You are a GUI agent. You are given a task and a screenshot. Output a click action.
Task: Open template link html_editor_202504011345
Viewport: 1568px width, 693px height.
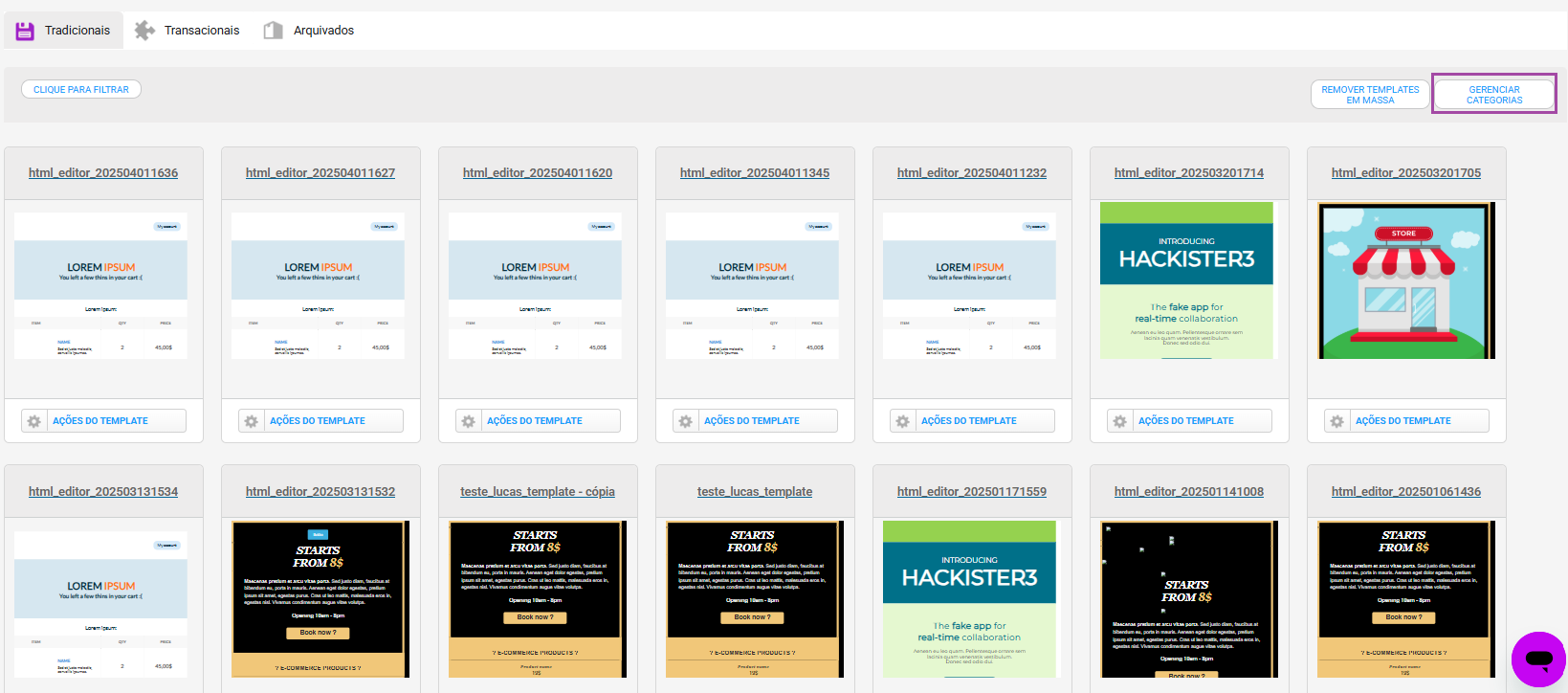tap(755, 173)
